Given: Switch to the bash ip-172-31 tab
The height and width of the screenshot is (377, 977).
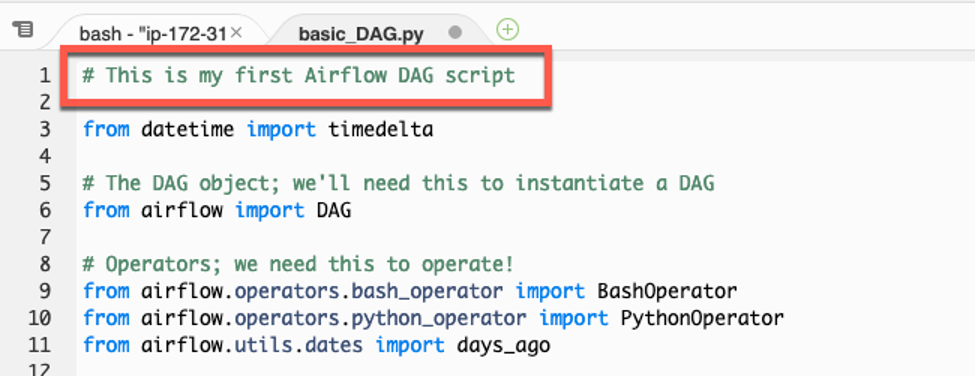Looking at the screenshot, I should tap(152, 34).
